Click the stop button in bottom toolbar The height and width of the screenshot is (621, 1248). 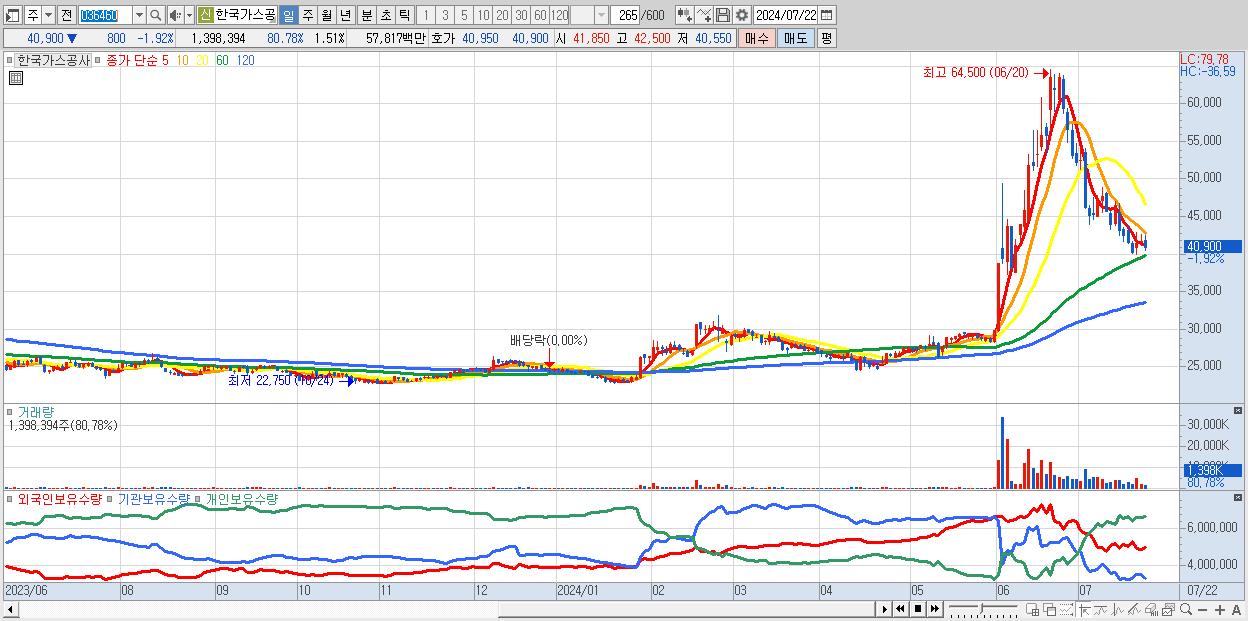click(x=918, y=609)
